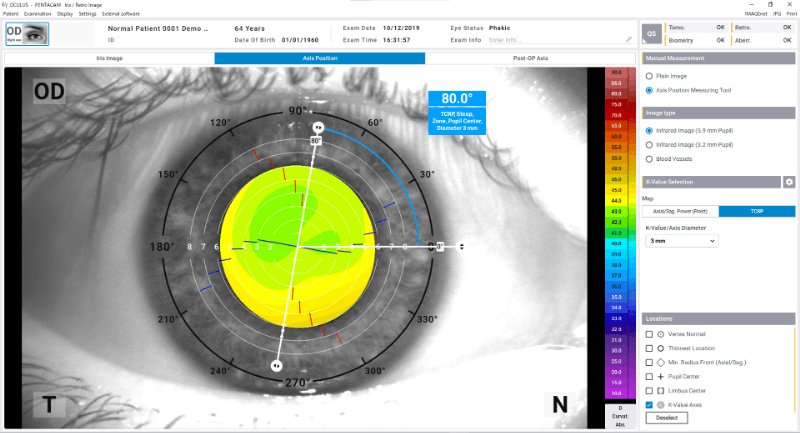Click IMAGEnet export button
Screen dimensions: 800x433
(x=756, y=14)
